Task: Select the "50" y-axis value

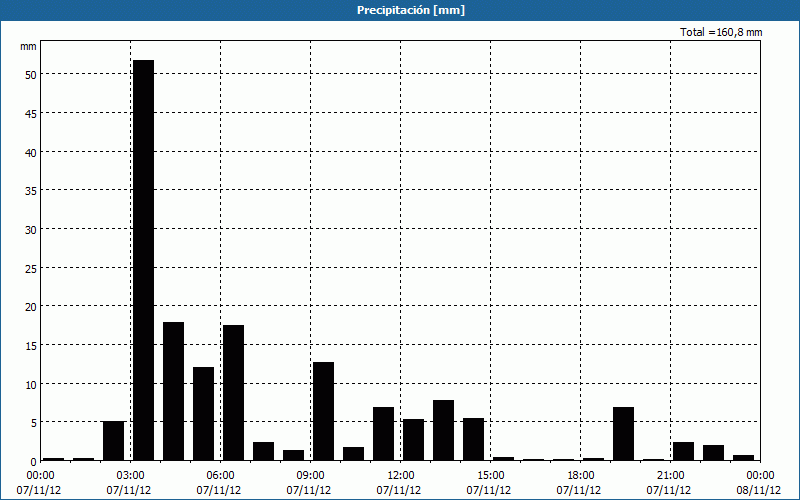Action: tap(31, 75)
